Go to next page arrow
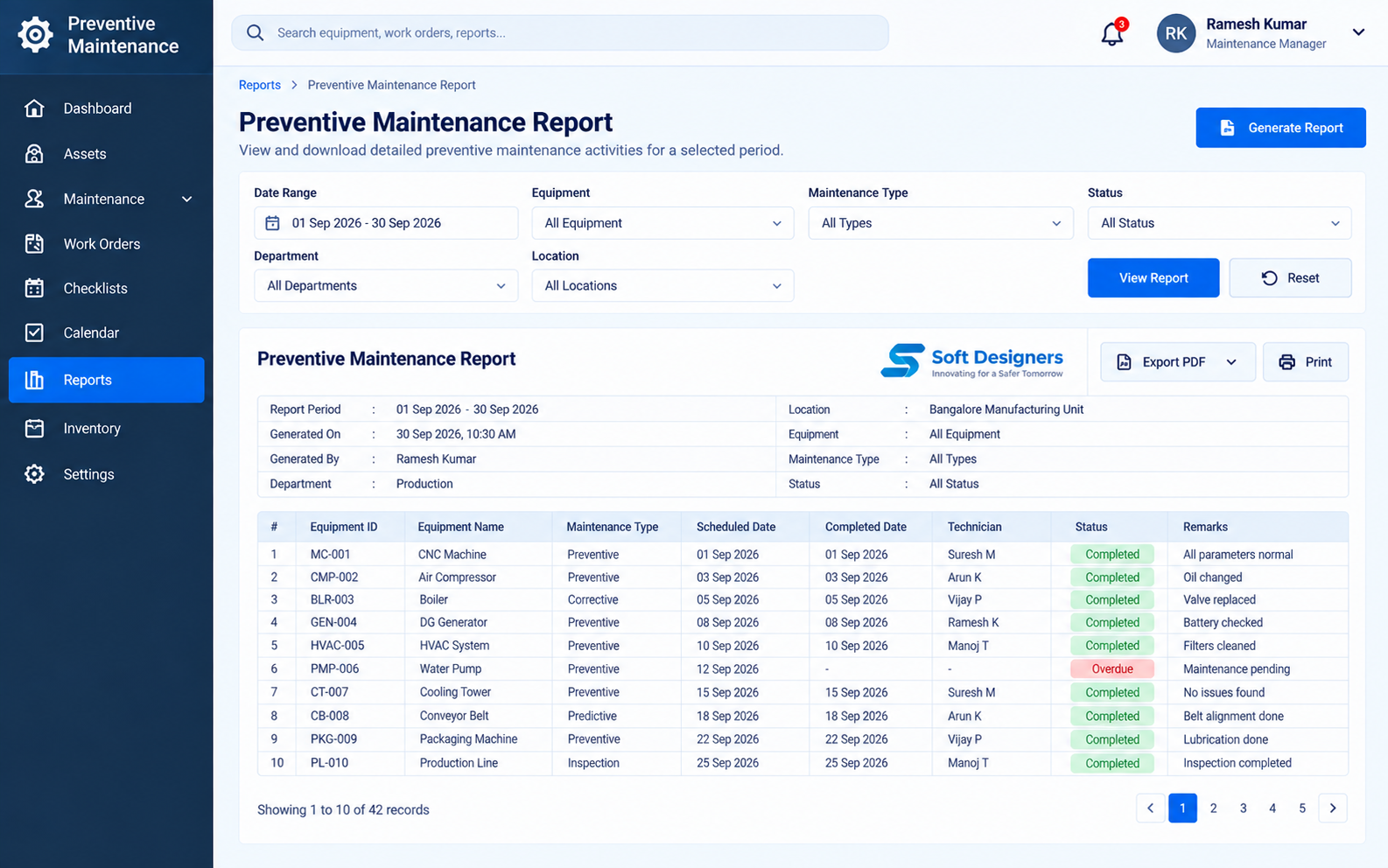Image resolution: width=1388 pixels, height=868 pixels. (1333, 808)
